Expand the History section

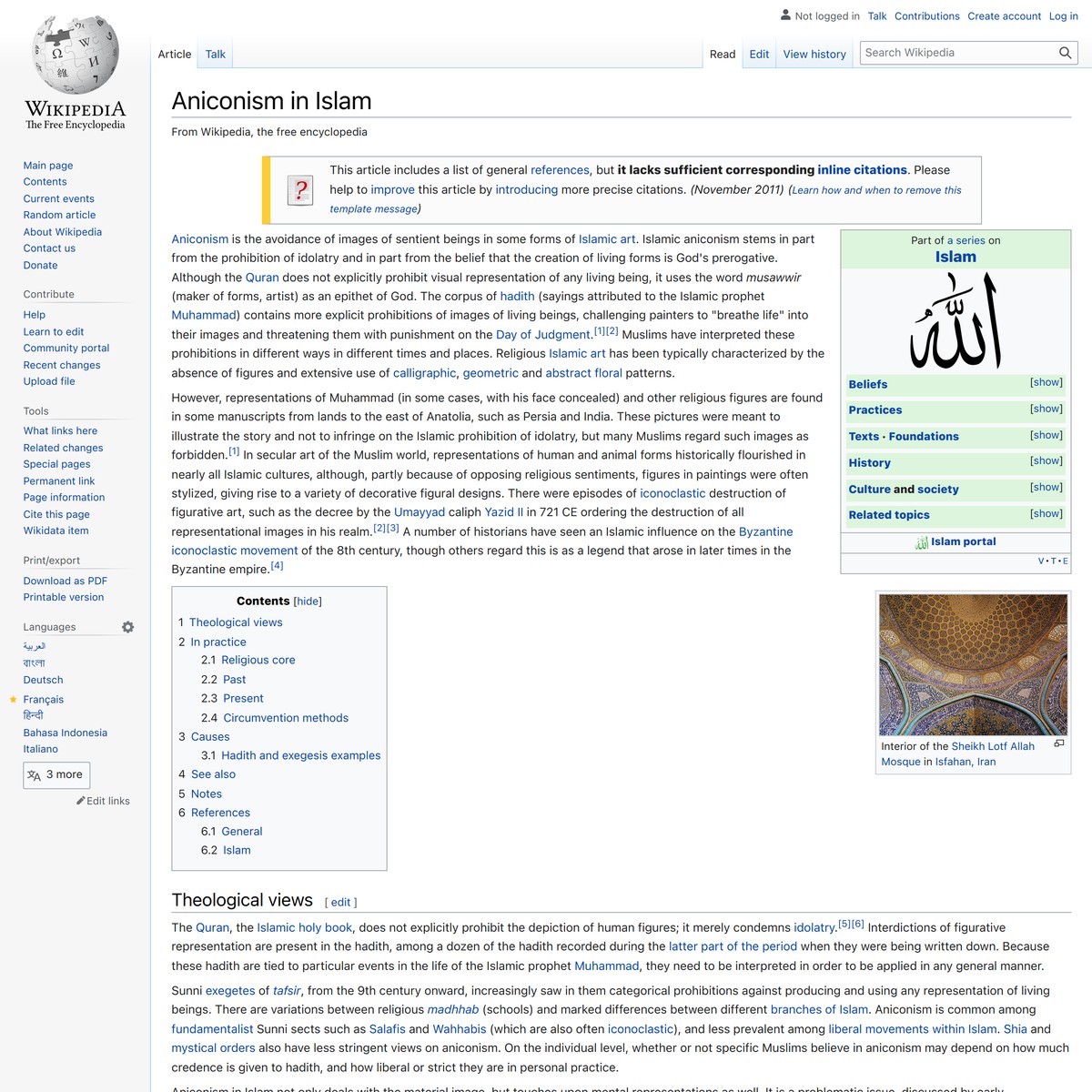[1045, 460]
